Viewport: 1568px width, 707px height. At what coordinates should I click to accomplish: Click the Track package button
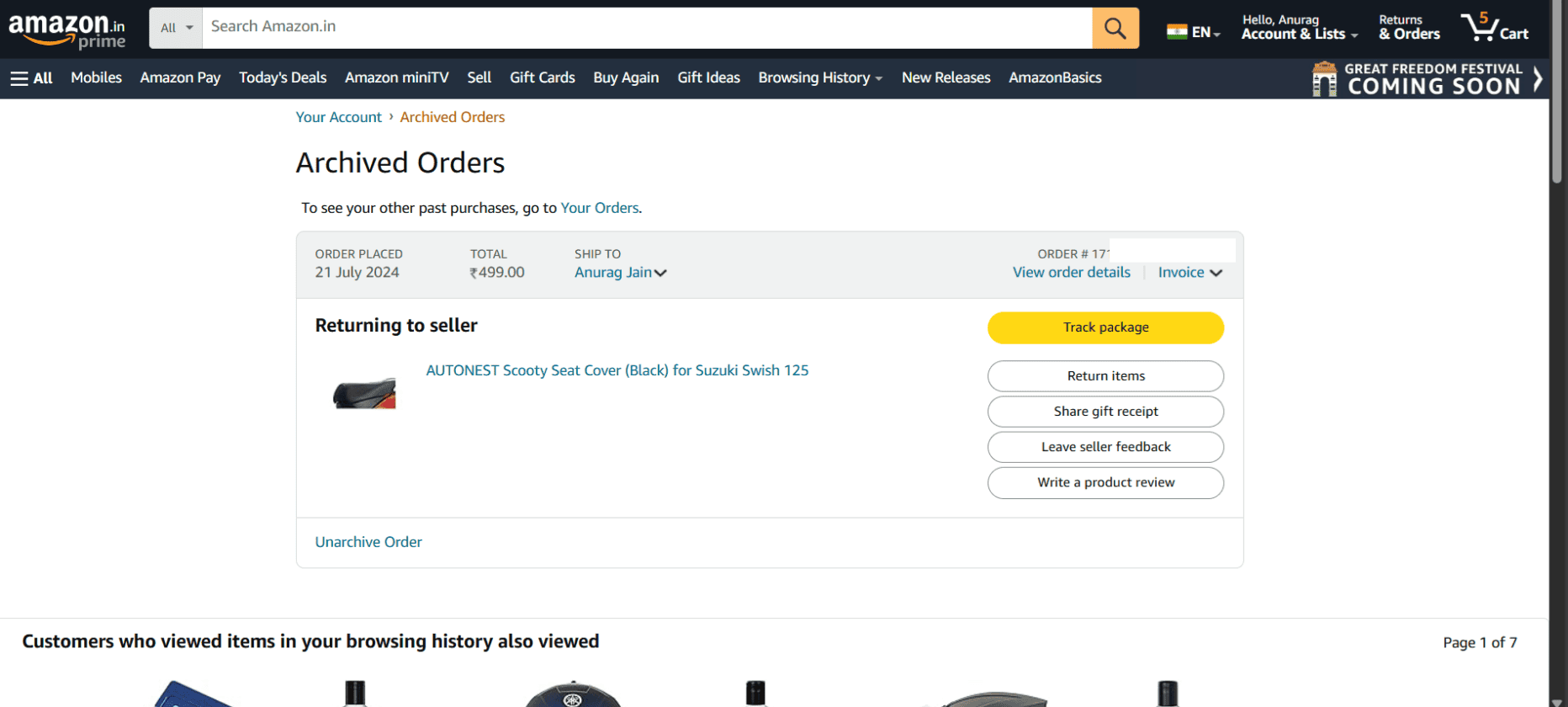[x=1104, y=327]
